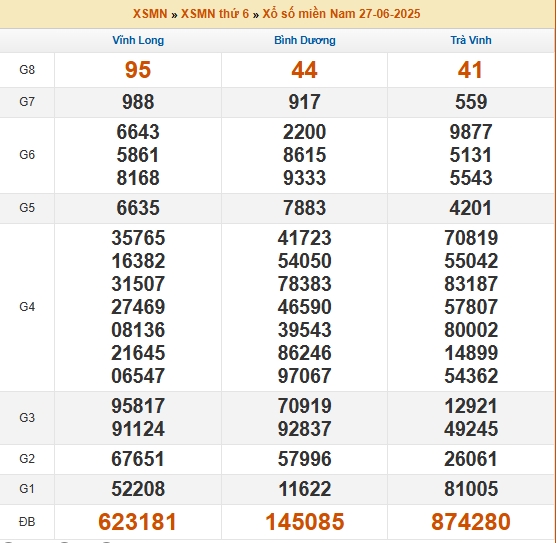Click G4 number 35765
Screen dimensions: 558x543
(138, 238)
